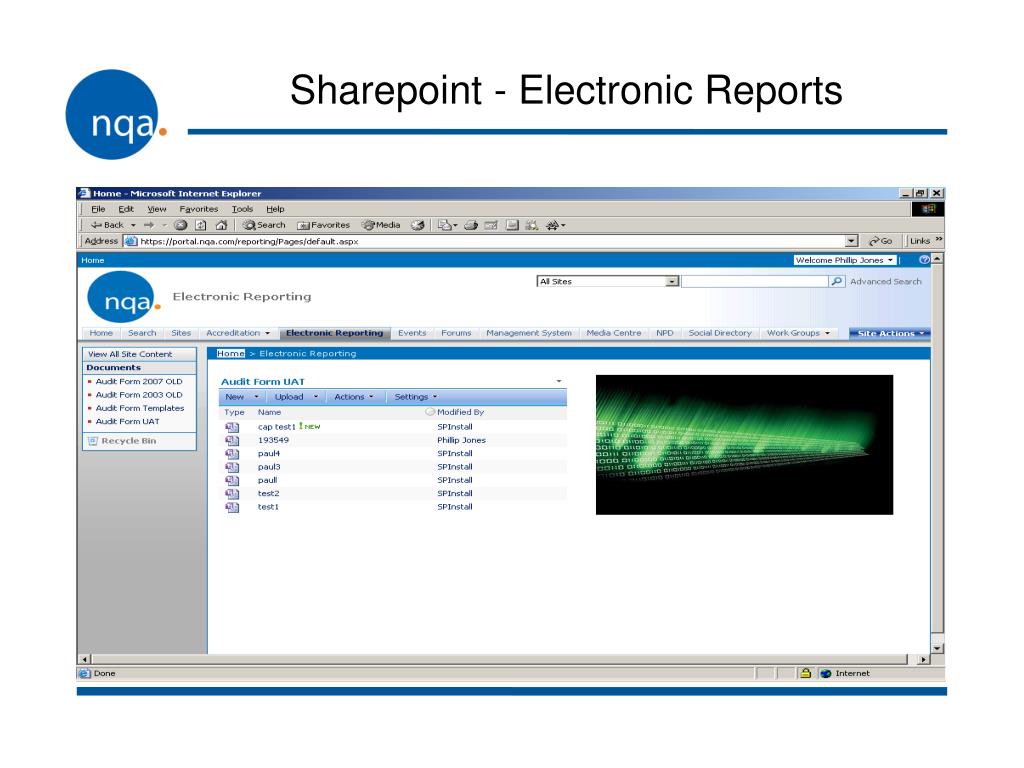The image size is (1024, 768).
Task: Open Audit Form 2007 OLD library
Action: click(139, 381)
